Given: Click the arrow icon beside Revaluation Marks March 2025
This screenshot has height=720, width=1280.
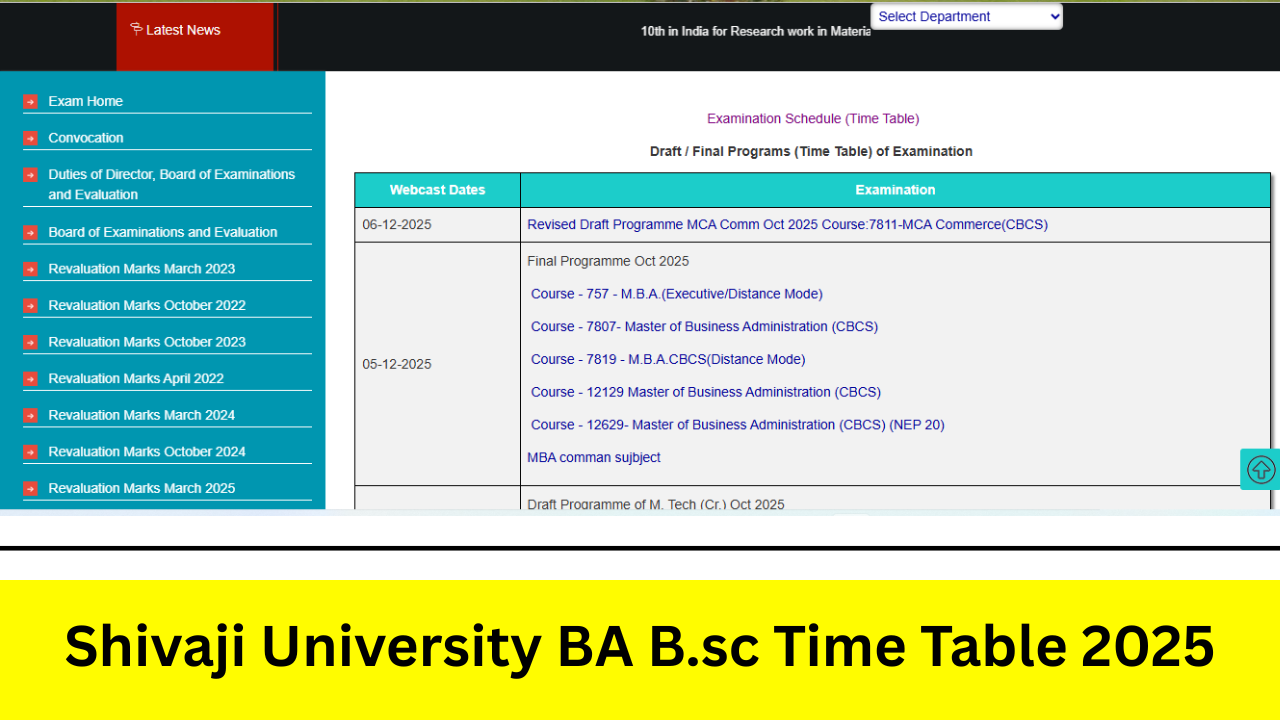Looking at the screenshot, I should [31, 488].
